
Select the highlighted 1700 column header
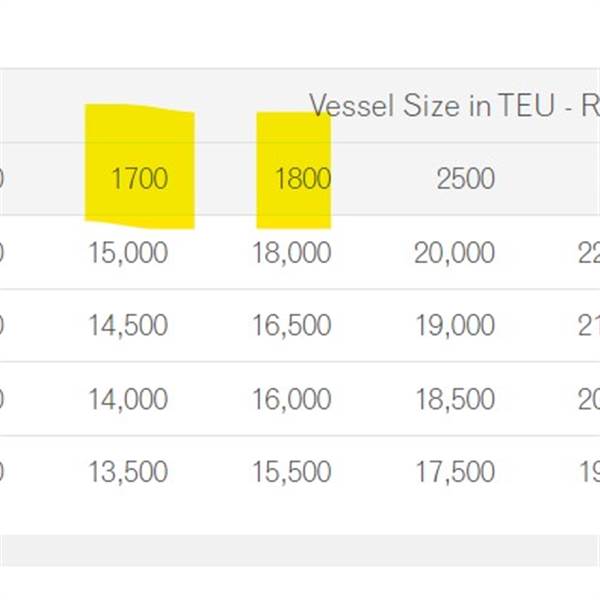(x=140, y=179)
